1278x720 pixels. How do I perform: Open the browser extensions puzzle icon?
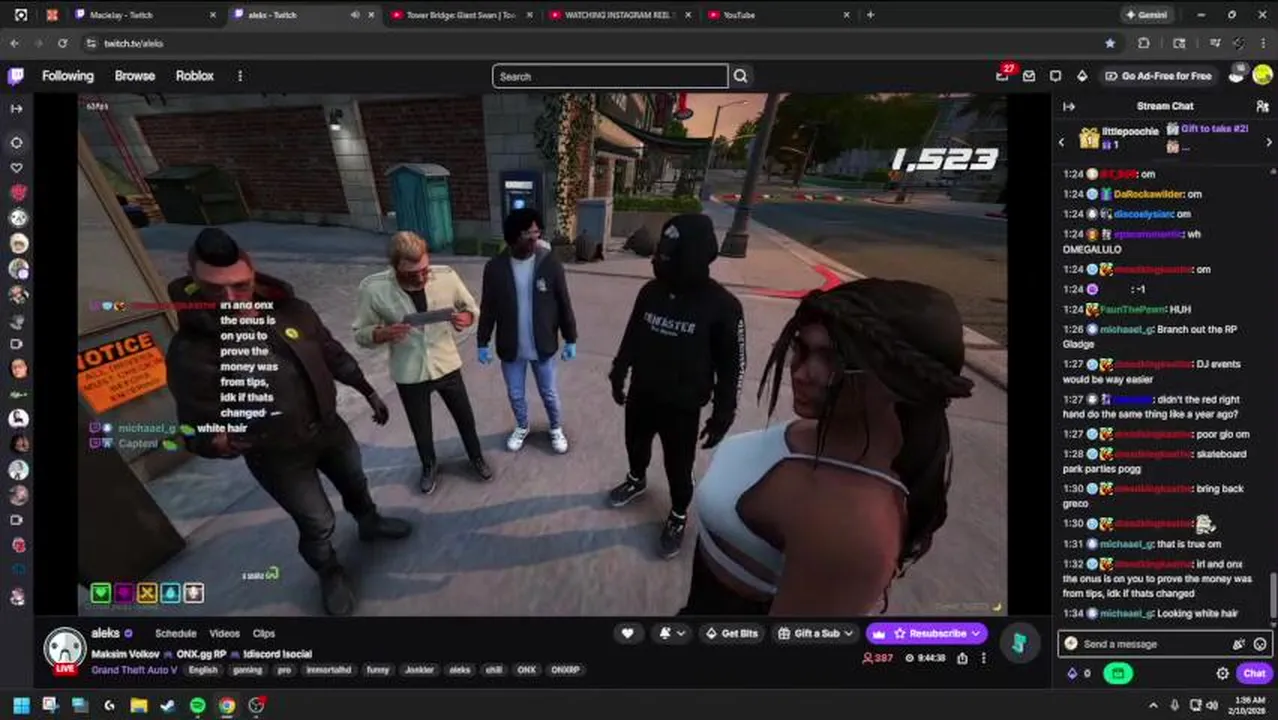[x=1144, y=43]
